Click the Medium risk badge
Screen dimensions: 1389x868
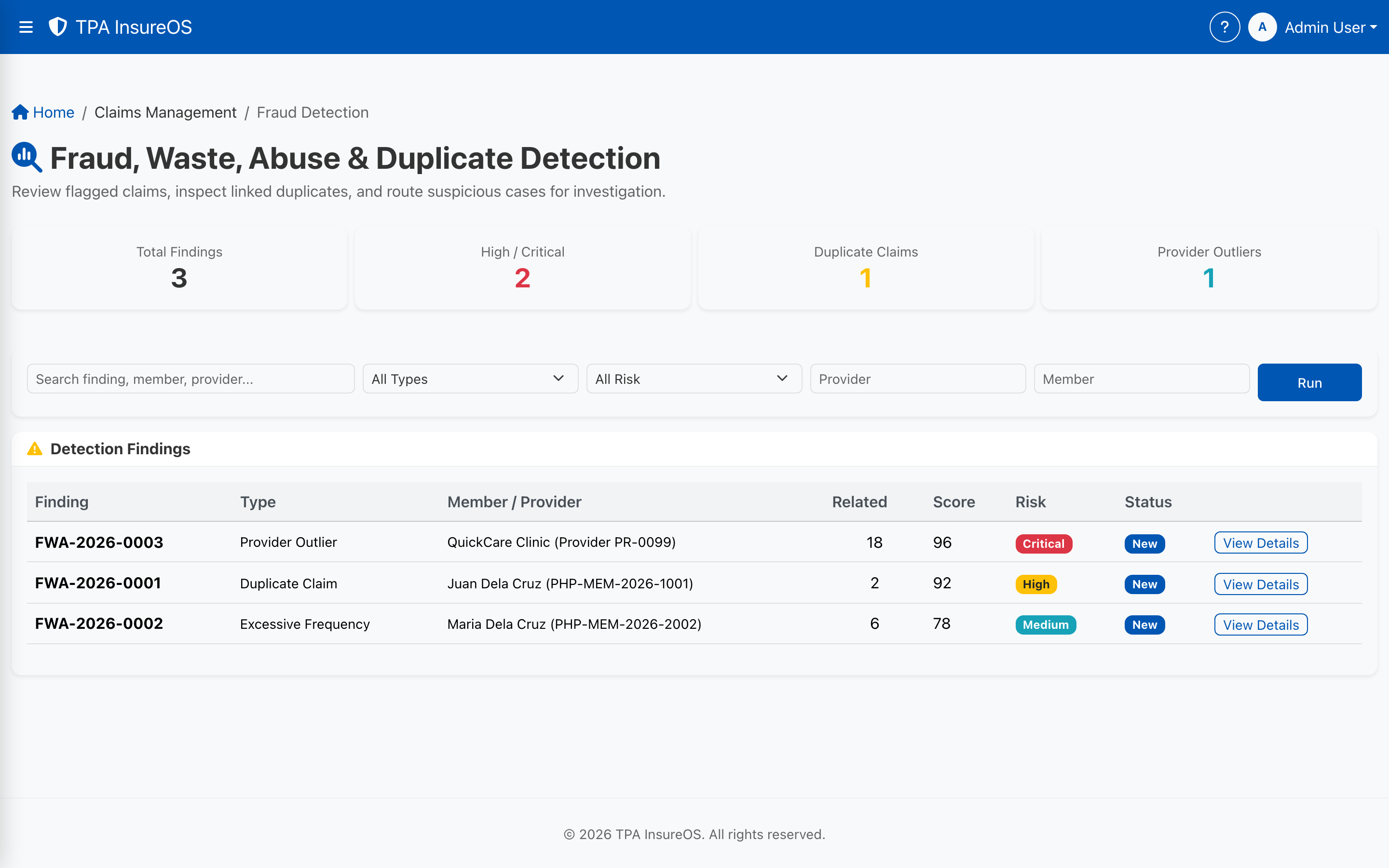pos(1045,624)
